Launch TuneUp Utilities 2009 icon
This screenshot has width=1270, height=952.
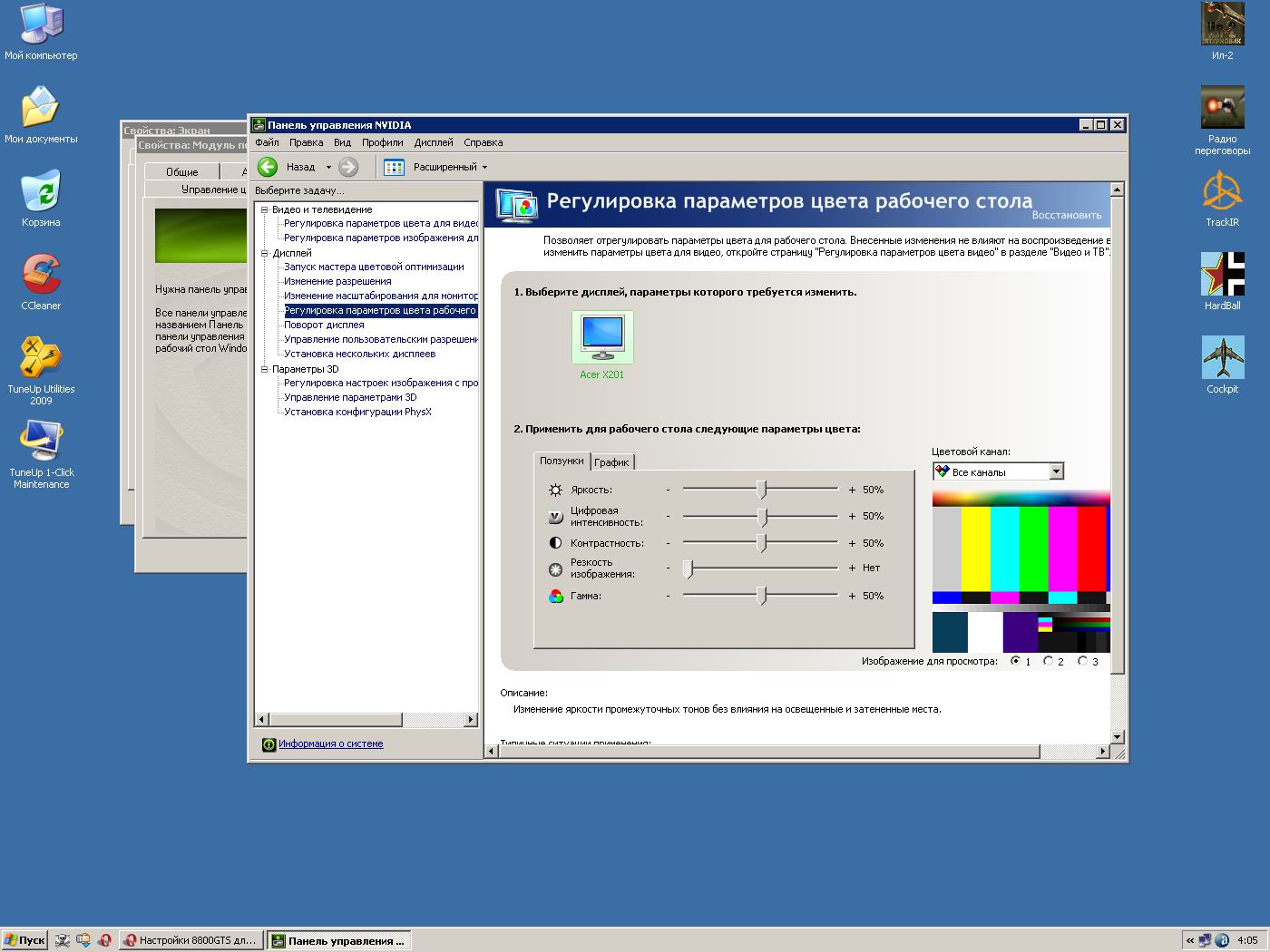[41, 358]
